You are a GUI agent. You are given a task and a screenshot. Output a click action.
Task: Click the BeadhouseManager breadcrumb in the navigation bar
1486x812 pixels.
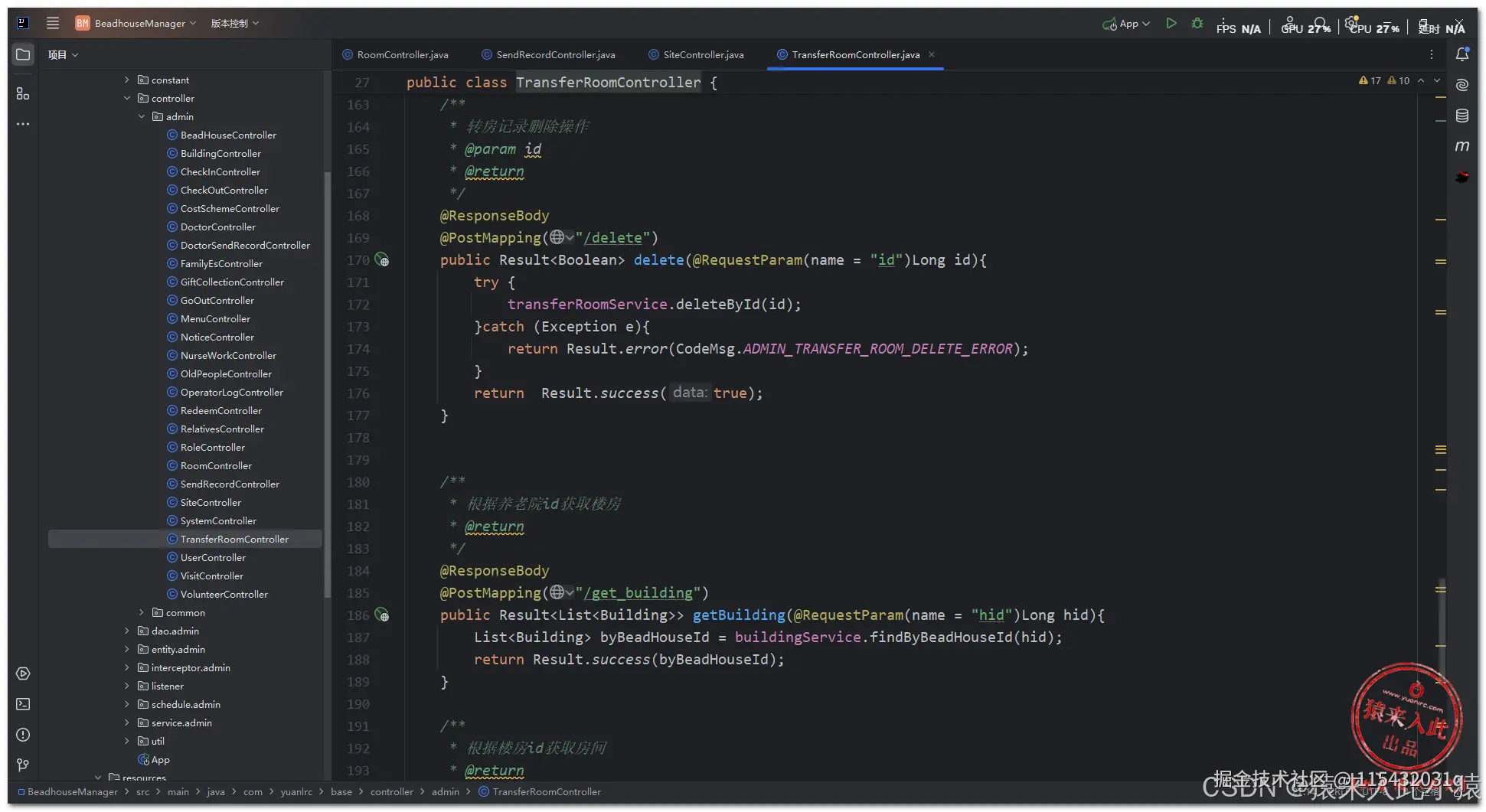67,791
